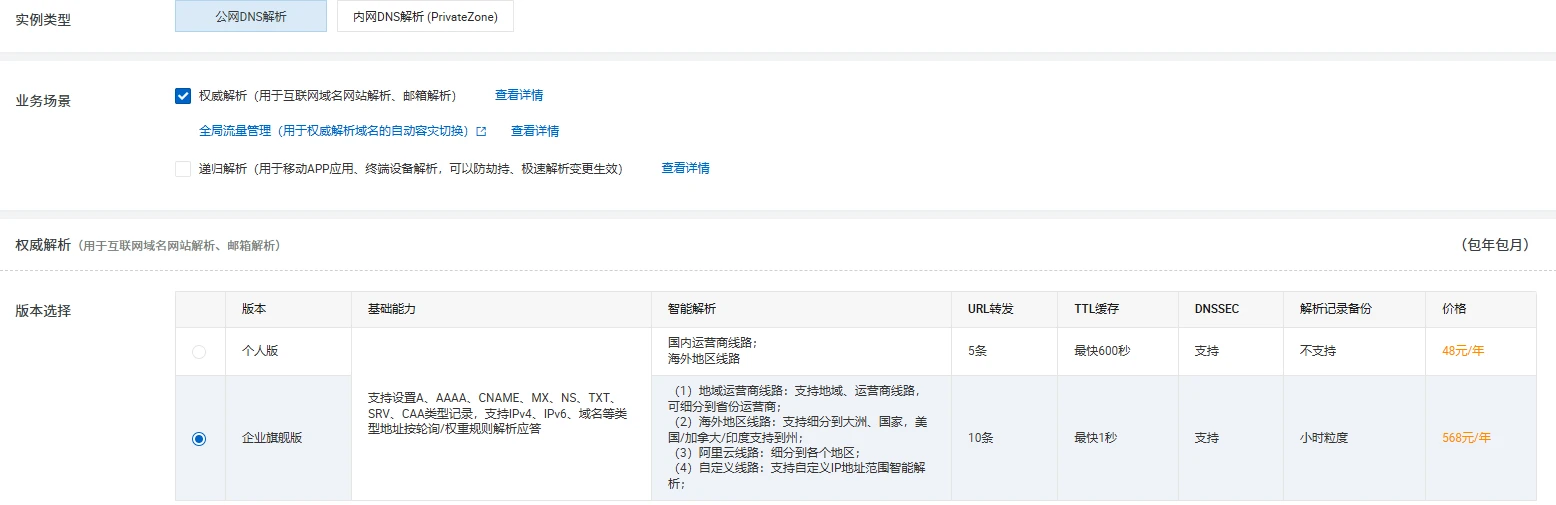This screenshot has width=1556, height=505.
Task: Click the 价格 column header
Action: [x=1454, y=310]
